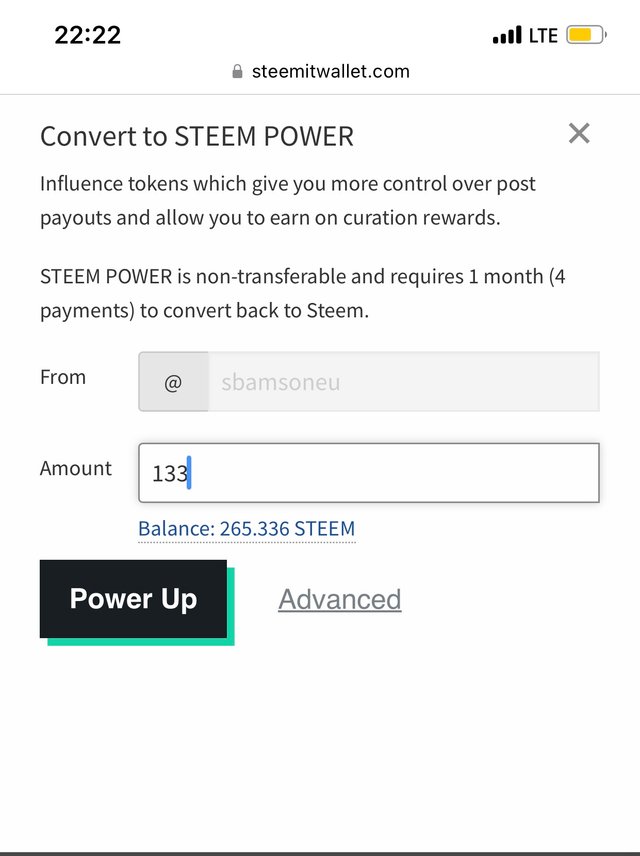Viewport: 640px width, 856px height.
Task: Tap the lock icon beside the URL
Action: [237, 71]
